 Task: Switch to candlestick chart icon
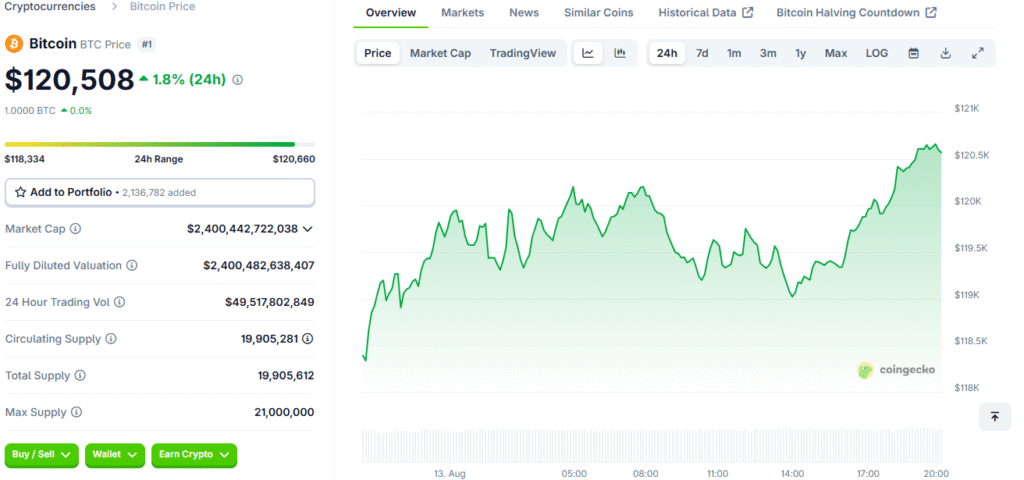[620, 53]
